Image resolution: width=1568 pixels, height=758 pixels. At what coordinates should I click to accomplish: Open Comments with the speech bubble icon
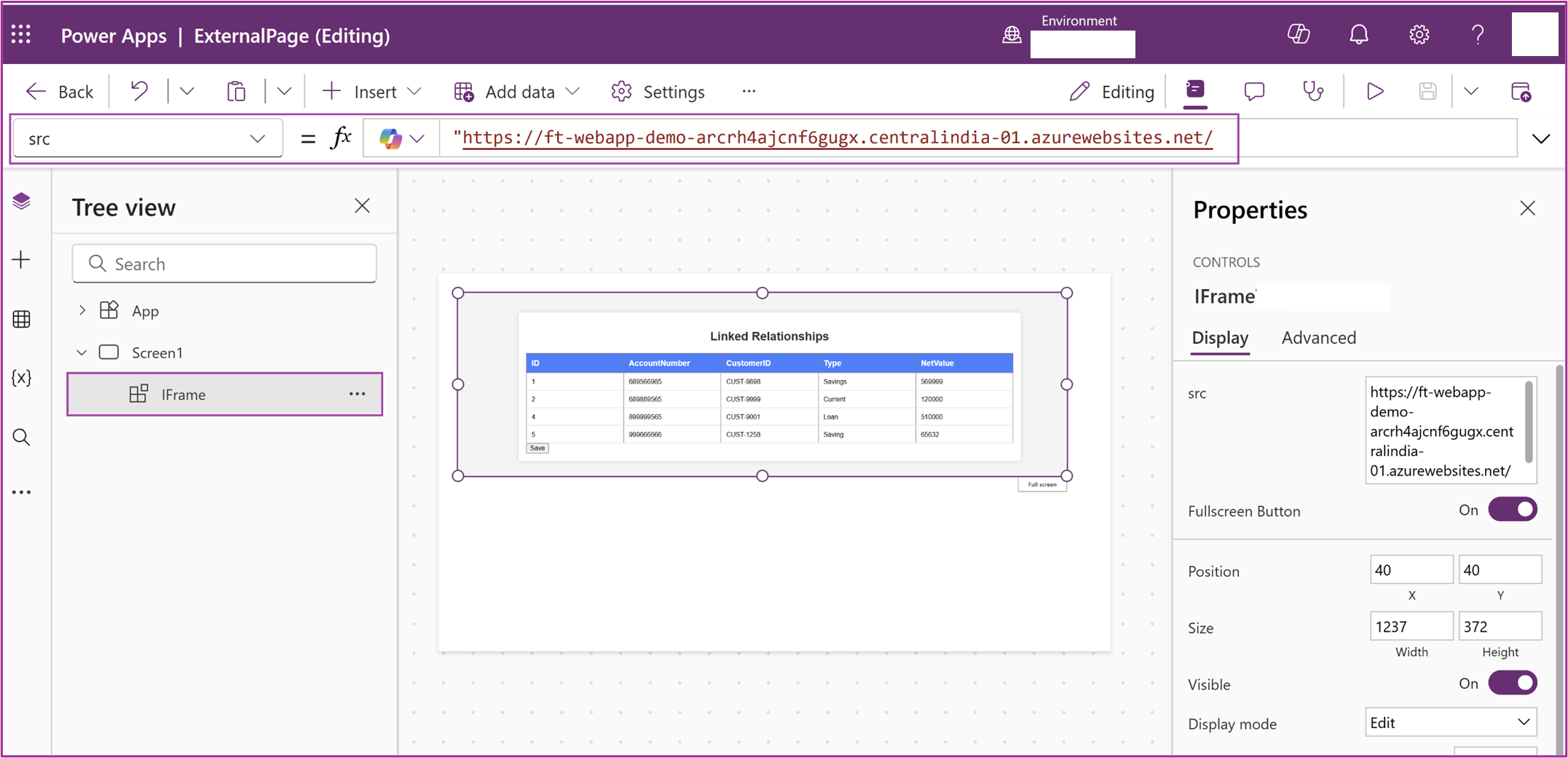click(1254, 91)
